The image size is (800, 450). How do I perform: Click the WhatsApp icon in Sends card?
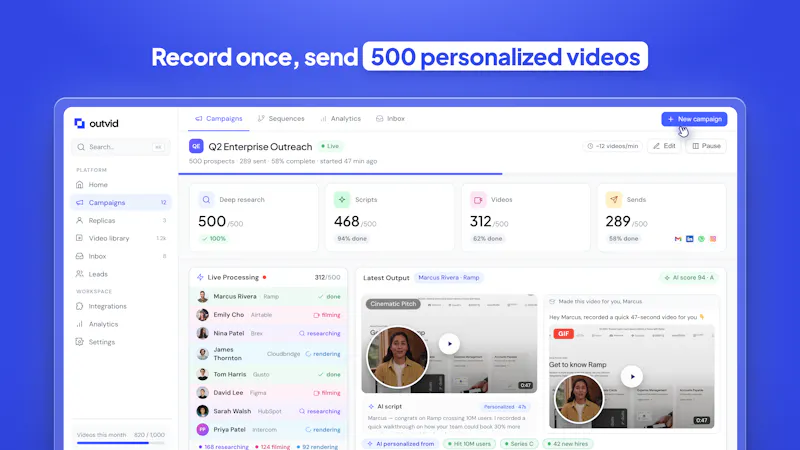[x=702, y=239]
